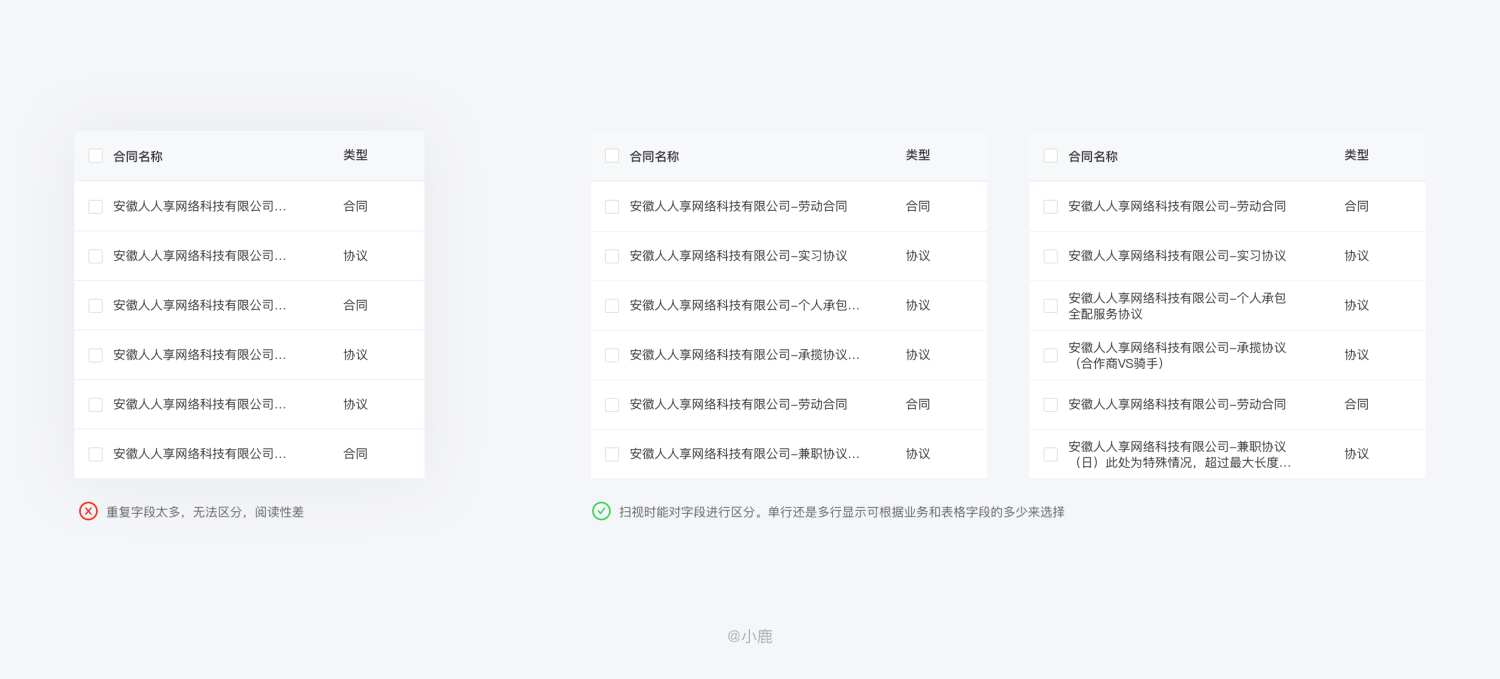Image resolution: width=1500 pixels, height=679 pixels.
Task: Click 协议 type in middle table 个人承包… row
Action: (x=918, y=305)
